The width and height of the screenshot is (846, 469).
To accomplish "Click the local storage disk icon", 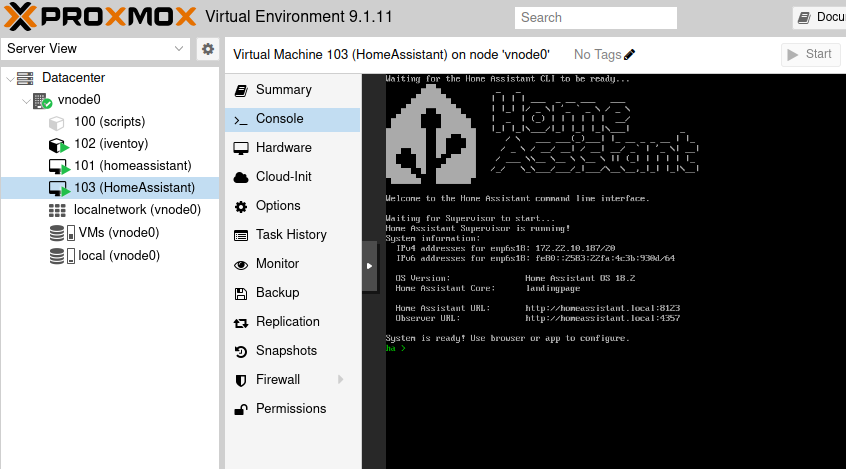I will (62, 256).
